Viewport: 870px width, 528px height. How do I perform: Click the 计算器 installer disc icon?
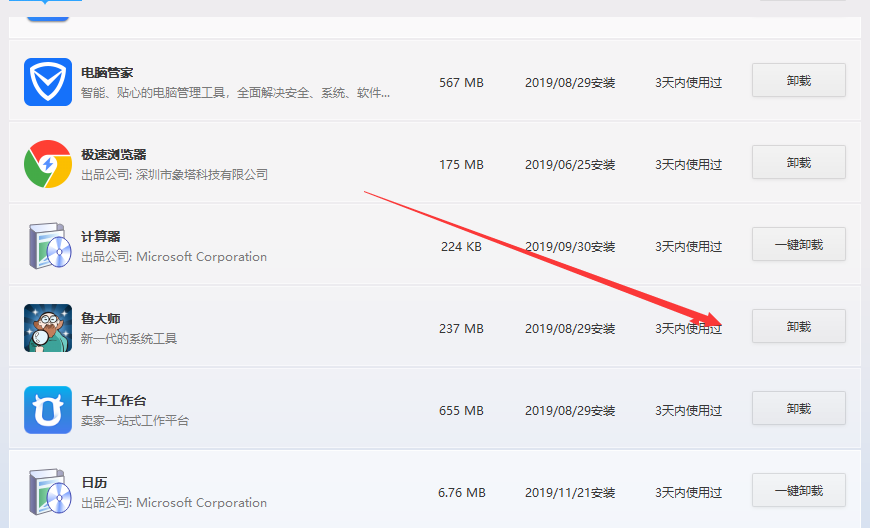pos(50,246)
